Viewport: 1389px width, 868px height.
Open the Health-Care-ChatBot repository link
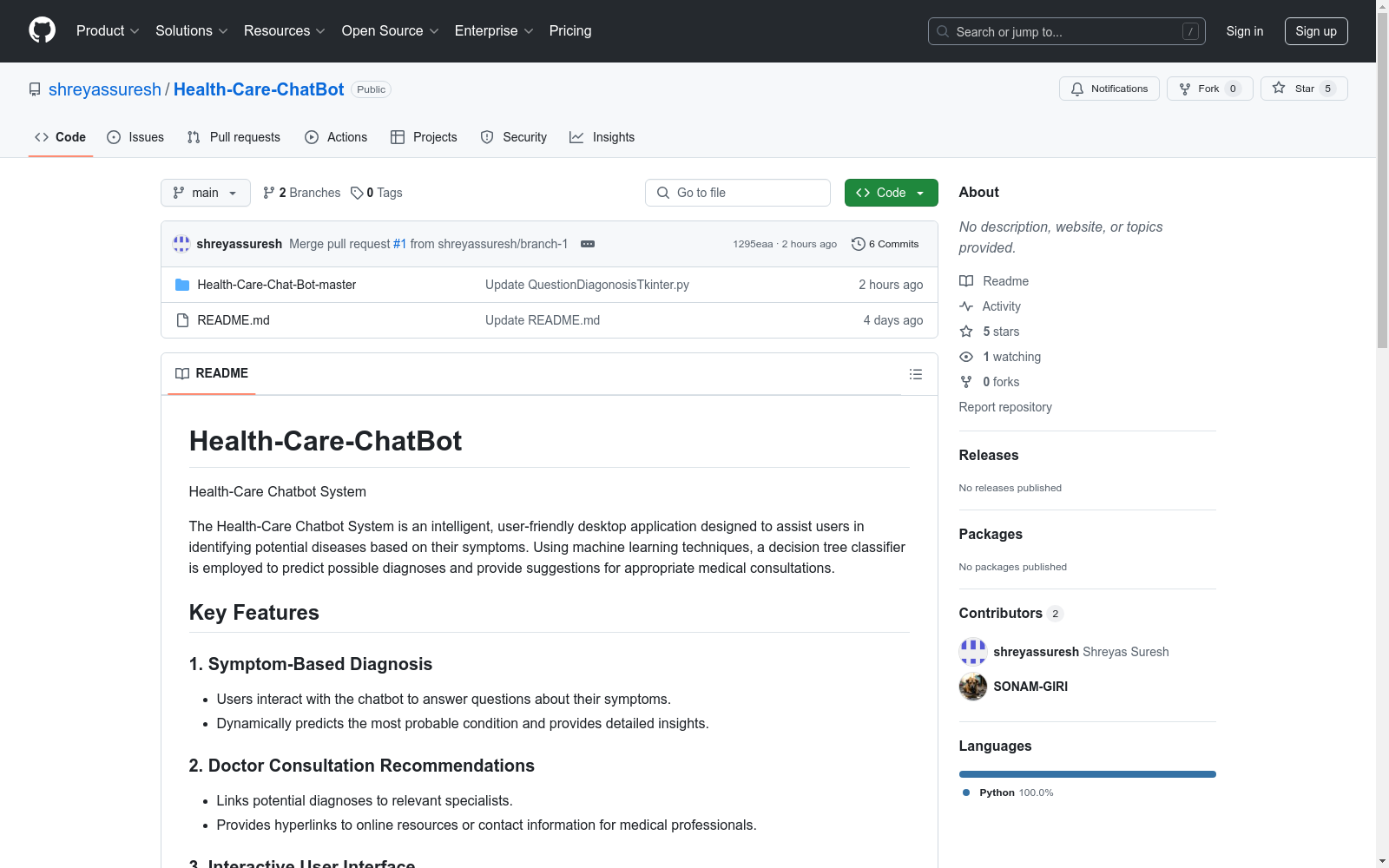(259, 89)
